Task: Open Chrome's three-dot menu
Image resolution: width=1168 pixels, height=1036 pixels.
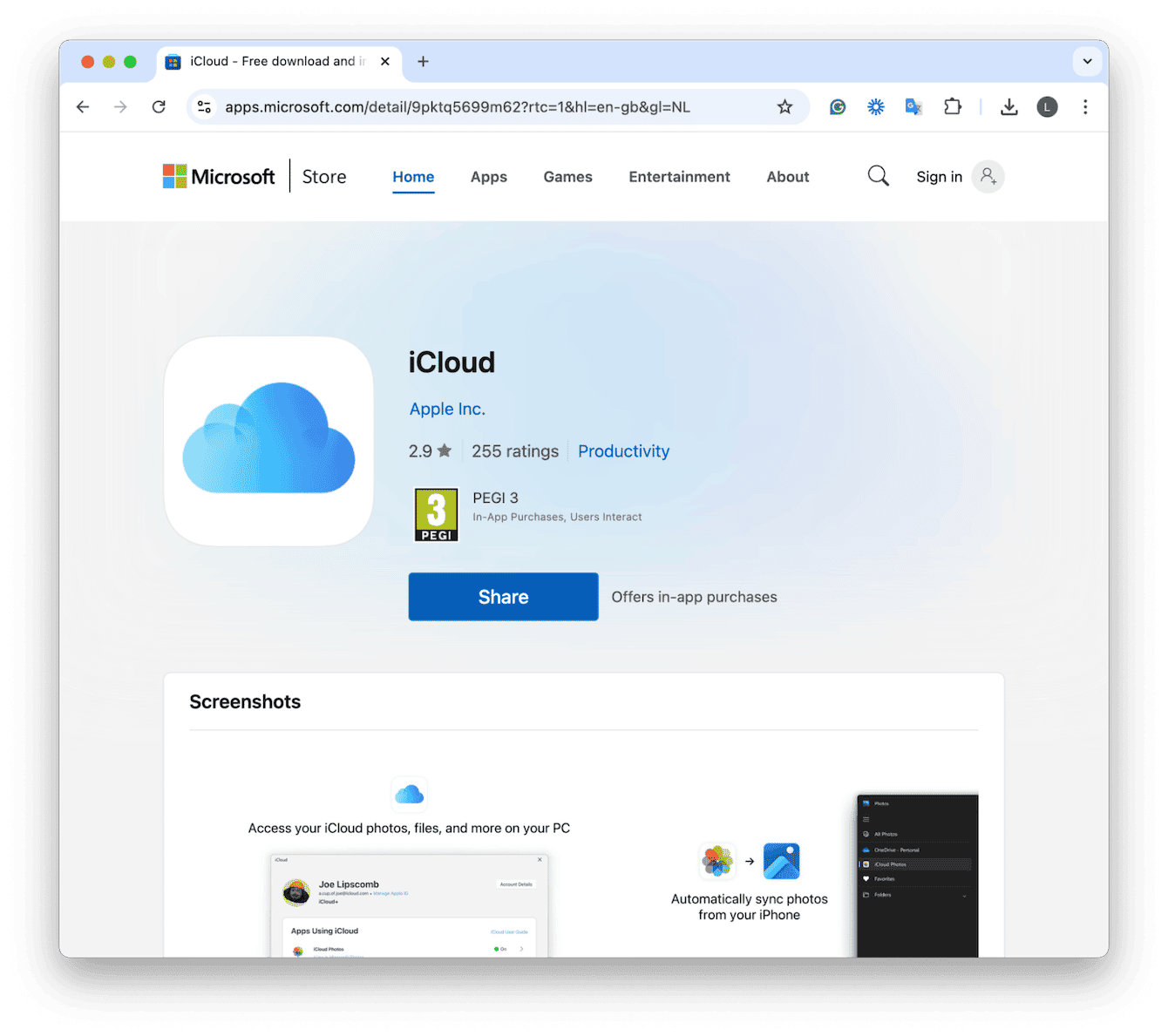Action: coord(1085,106)
